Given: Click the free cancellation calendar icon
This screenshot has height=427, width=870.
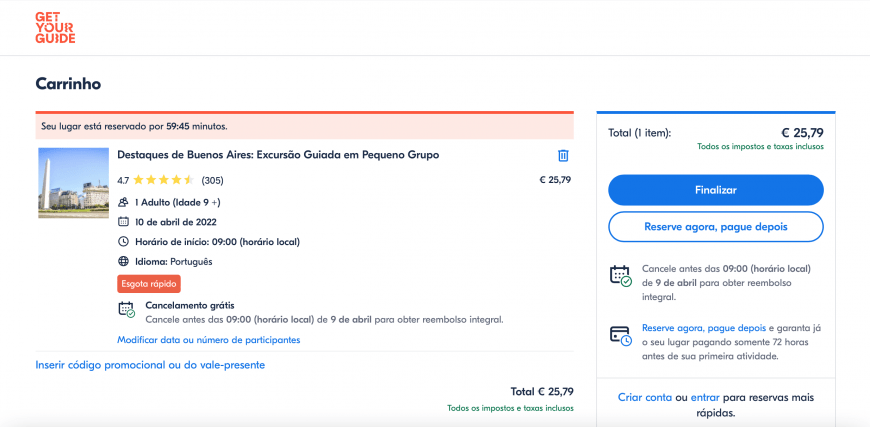Looking at the screenshot, I should pyautogui.click(x=126, y=310).
